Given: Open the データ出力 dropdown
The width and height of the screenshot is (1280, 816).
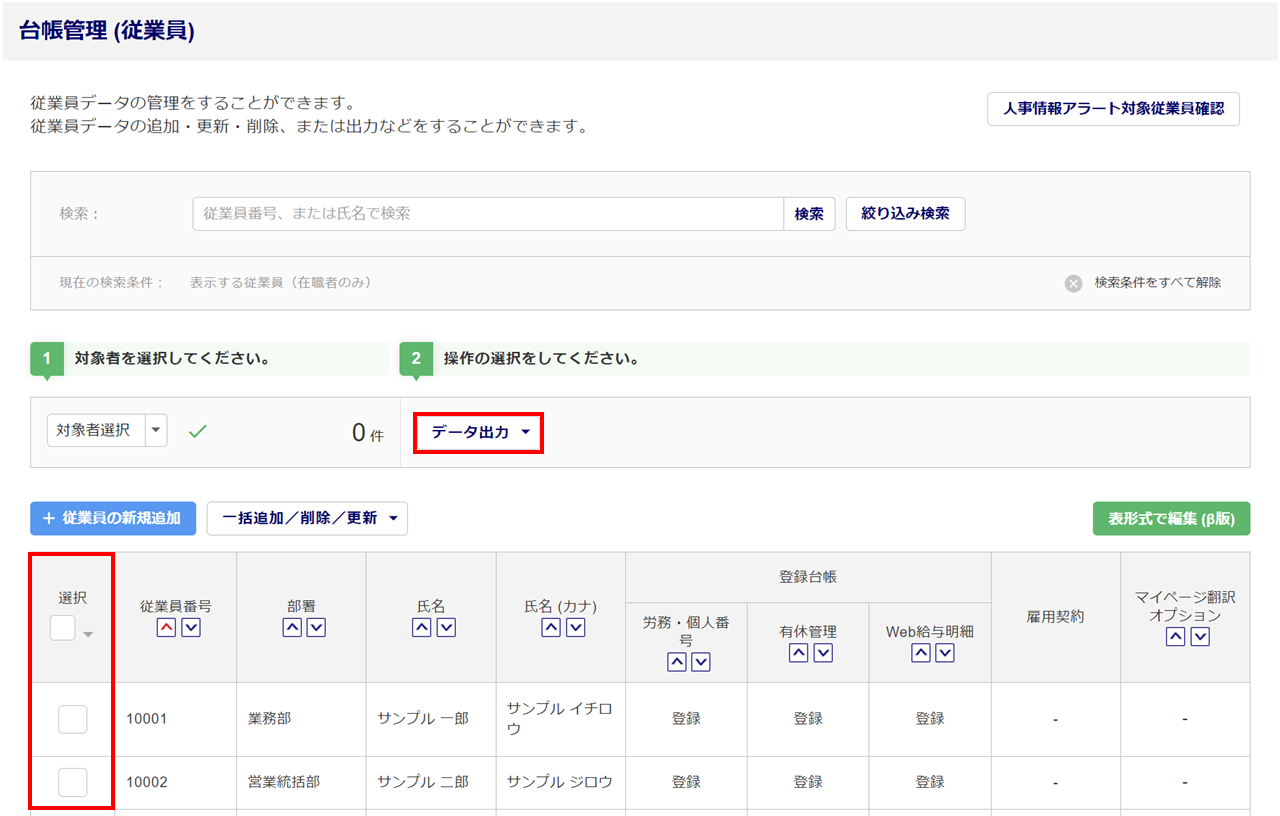Looking at the screenshot, I should (x=479, y=432).
